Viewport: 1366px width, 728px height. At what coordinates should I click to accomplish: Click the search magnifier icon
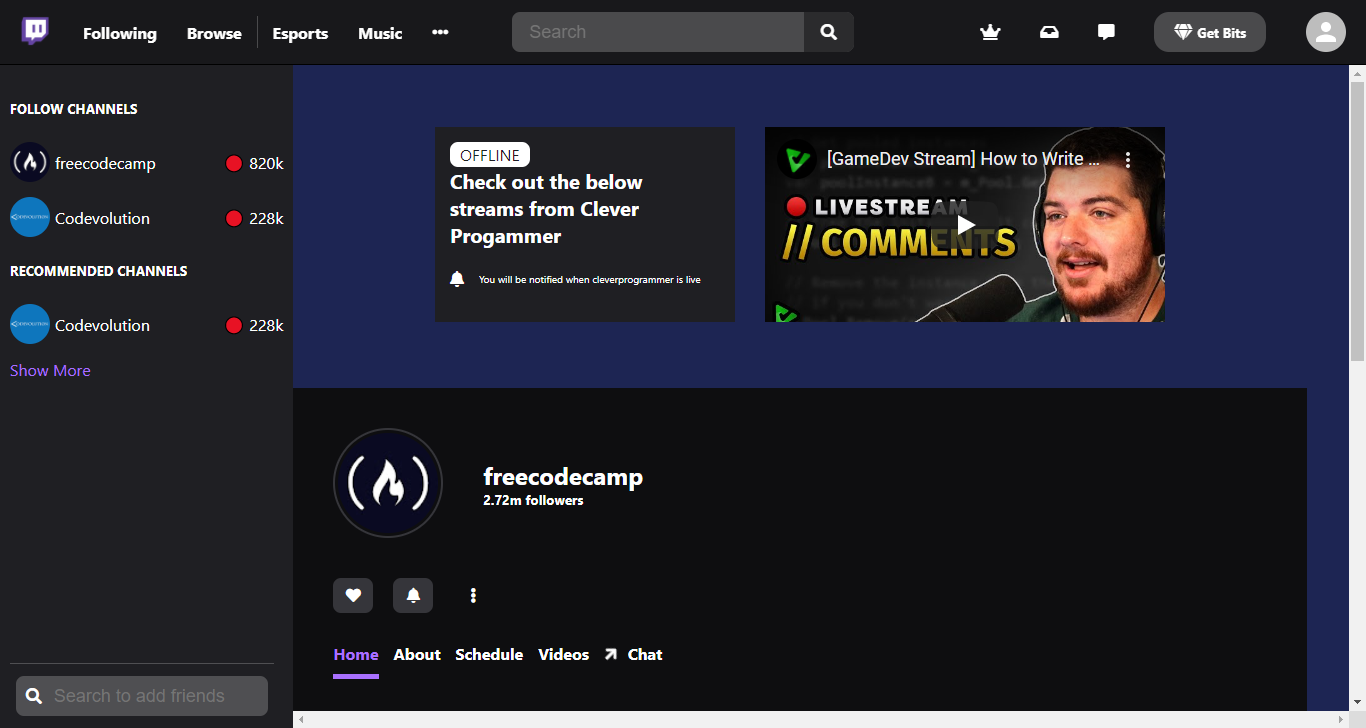click(828, 31)
